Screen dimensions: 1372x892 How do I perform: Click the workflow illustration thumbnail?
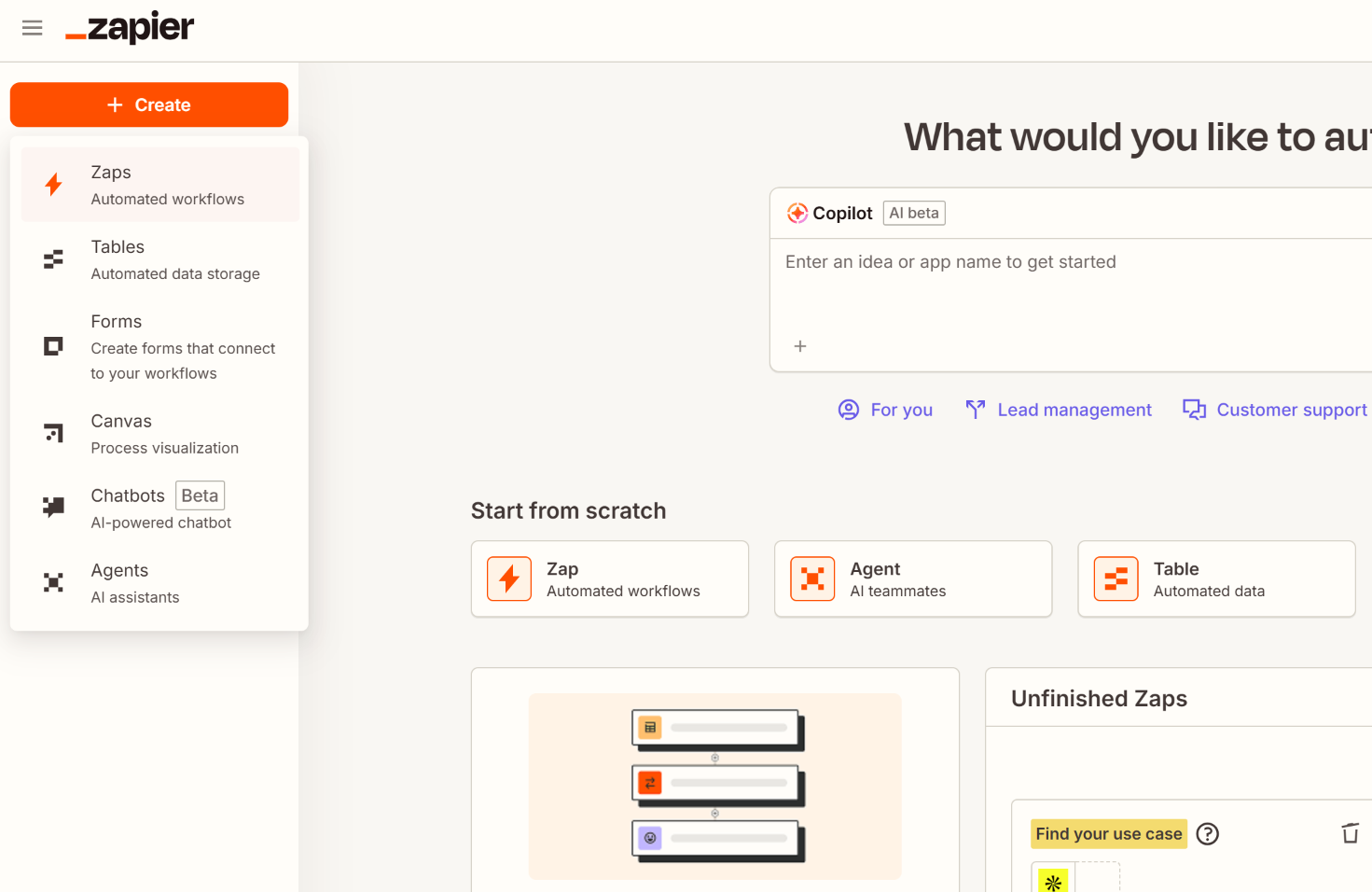pos(715,787)
